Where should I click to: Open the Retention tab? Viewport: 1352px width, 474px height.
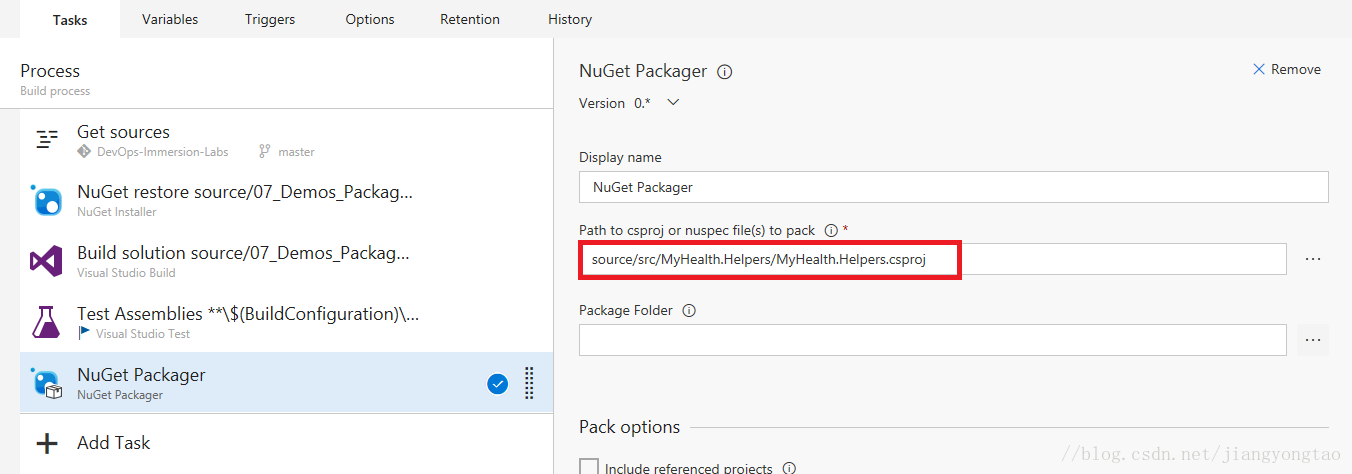[470, 19]
